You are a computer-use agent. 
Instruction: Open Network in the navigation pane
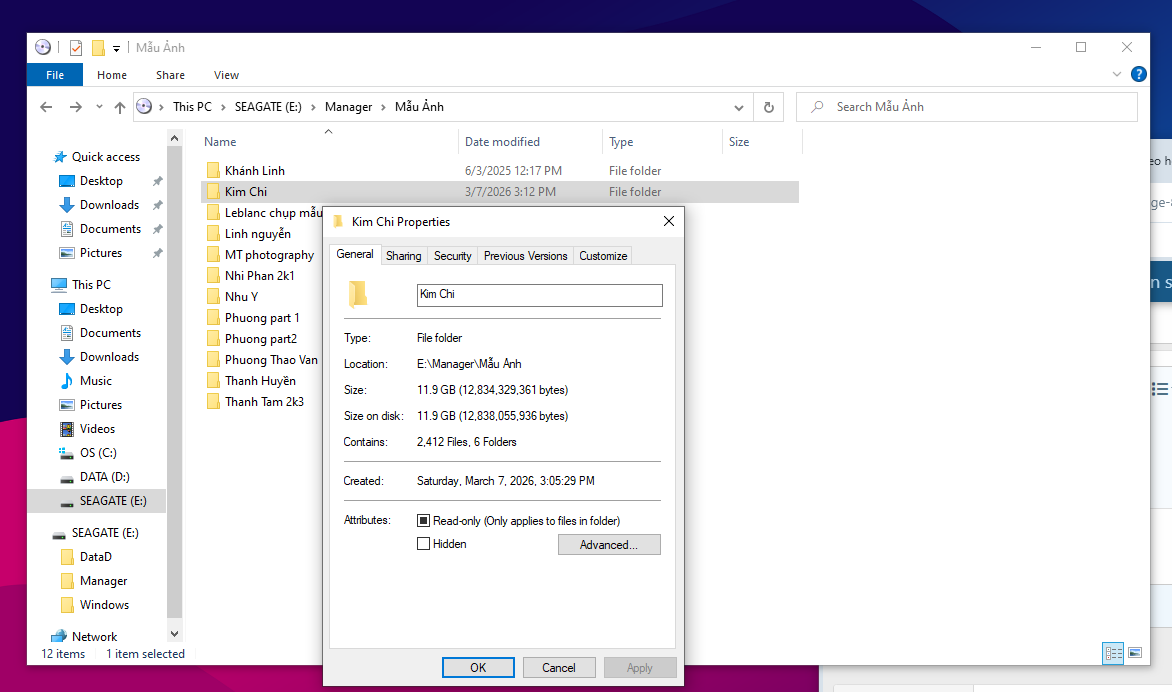94,637
